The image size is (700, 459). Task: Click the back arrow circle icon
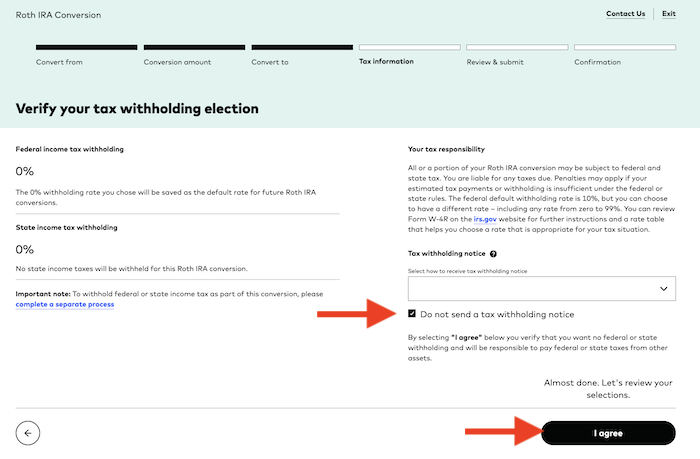(28, 433)
